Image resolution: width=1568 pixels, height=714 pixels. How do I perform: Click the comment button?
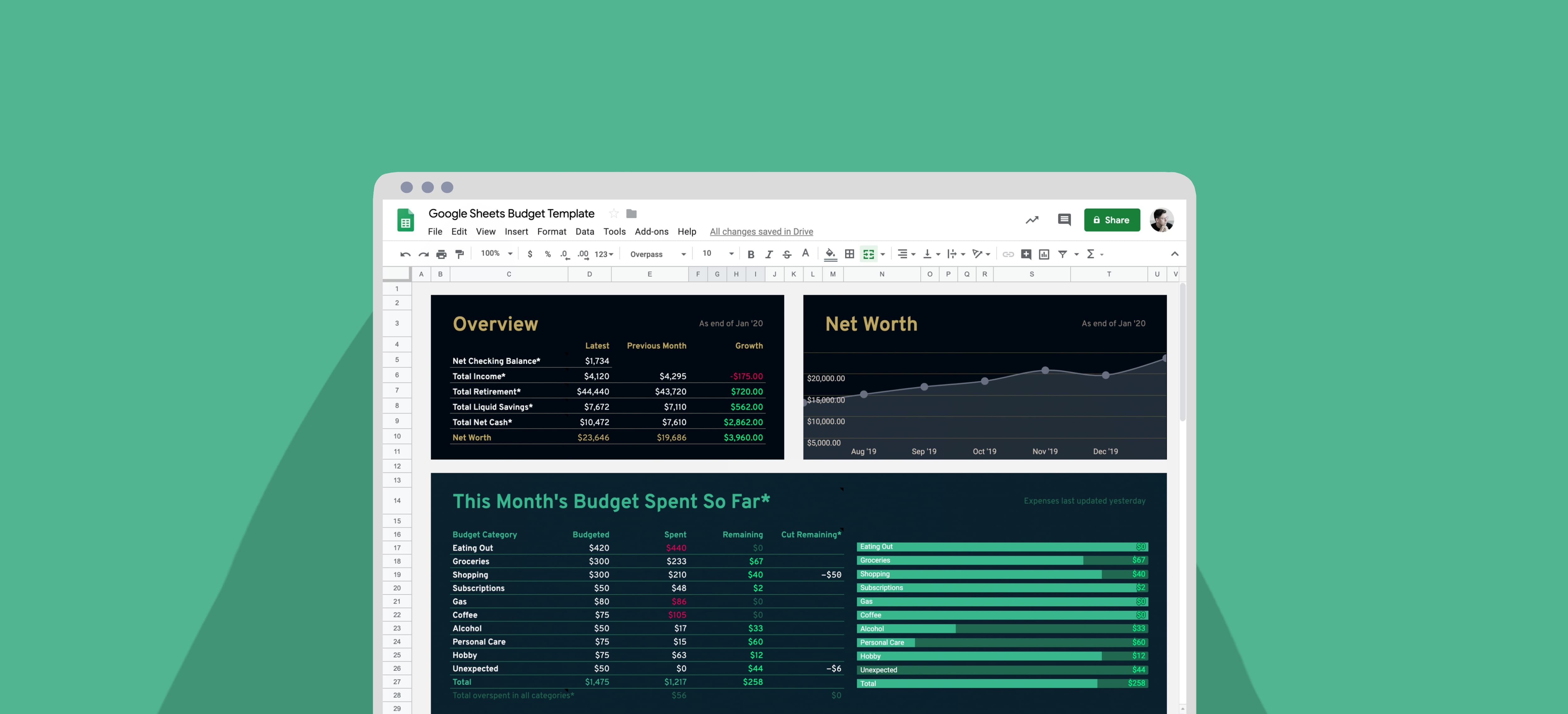point(1064,220)
